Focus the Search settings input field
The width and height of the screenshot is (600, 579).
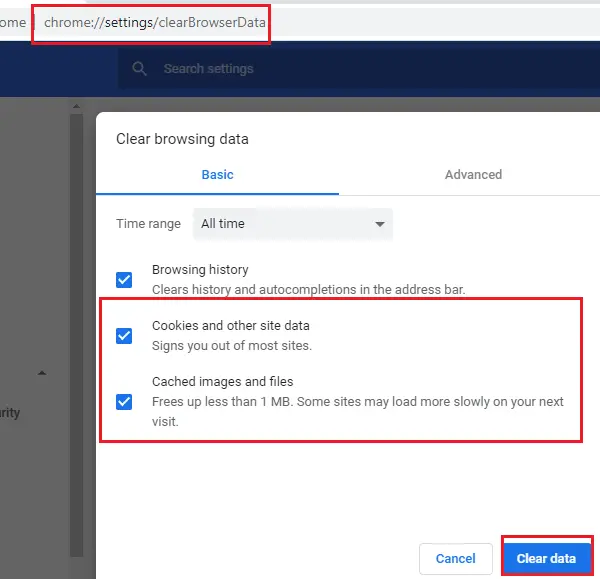tap(300, 69)
